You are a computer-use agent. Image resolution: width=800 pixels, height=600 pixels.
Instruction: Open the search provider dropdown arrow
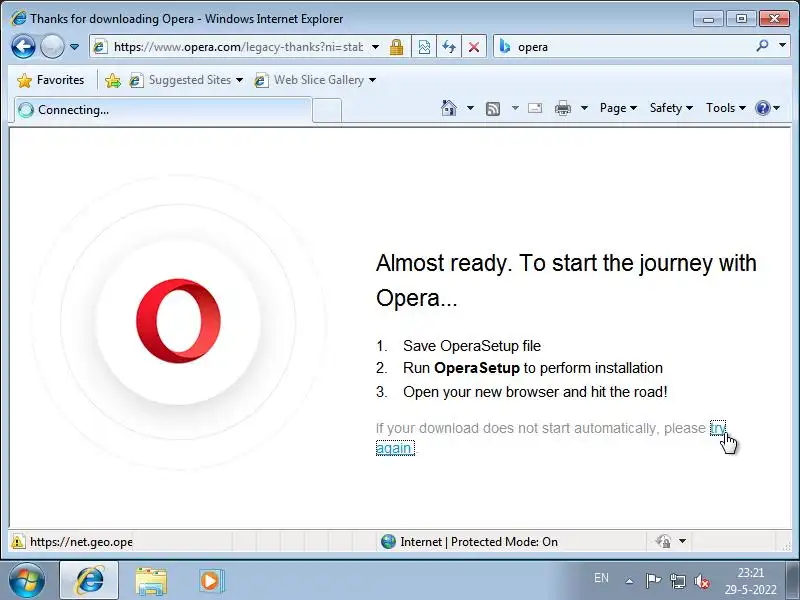point(782,45)
